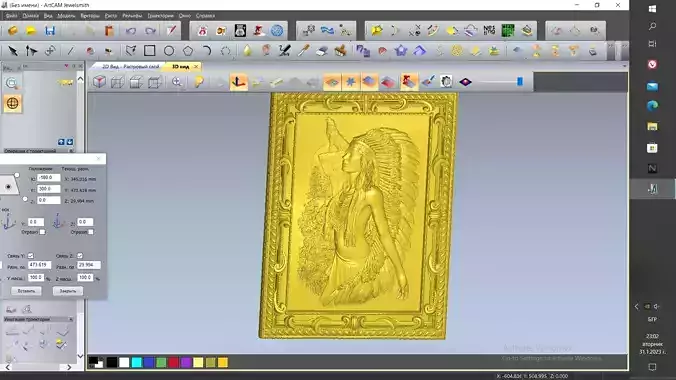Switch to the 2D Вид tab
This screenshot has width=676, height=380.
tap(130, 66)
